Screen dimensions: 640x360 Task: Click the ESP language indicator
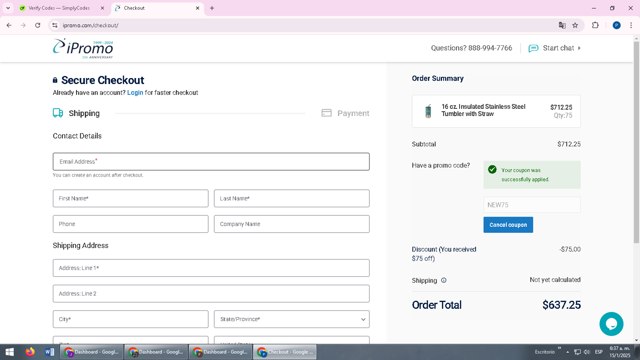pyautogui.click(x=599, y=352)
